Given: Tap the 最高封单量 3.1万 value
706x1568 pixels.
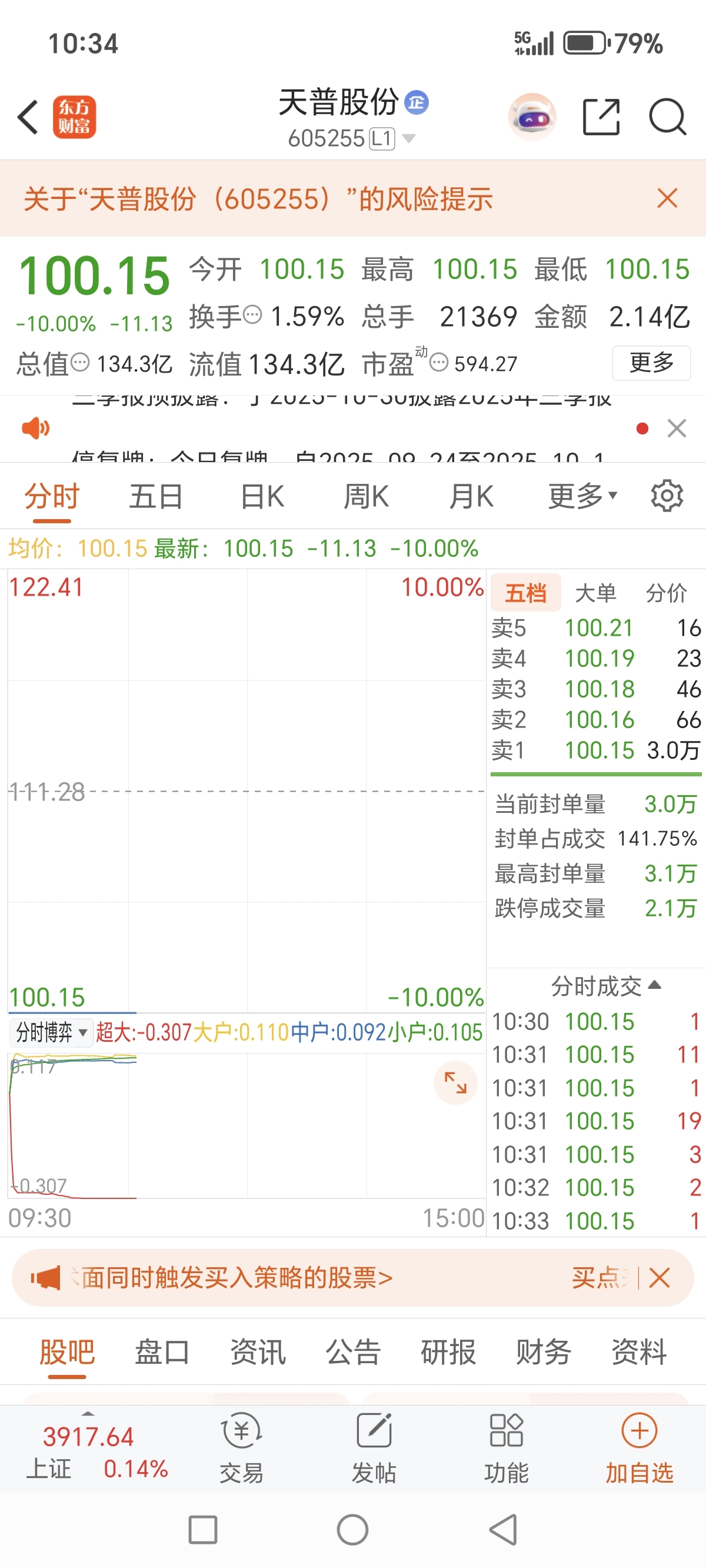Looking at the screenshot, I should (670, 873).
